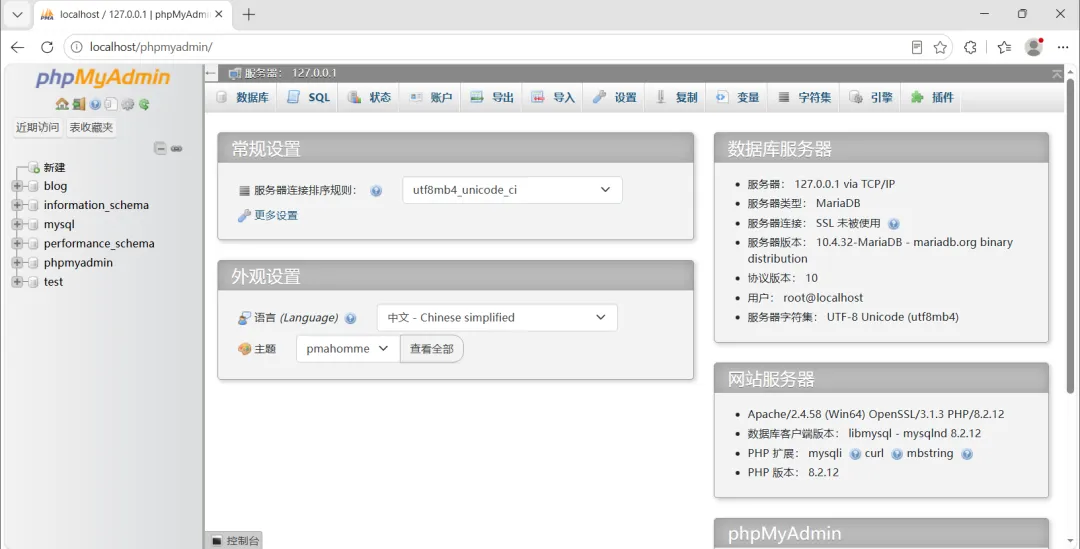Close the localhost phpMyAdmin browser tab
The width and height of the screenshot is (1080, 549).
coord(219,14)
